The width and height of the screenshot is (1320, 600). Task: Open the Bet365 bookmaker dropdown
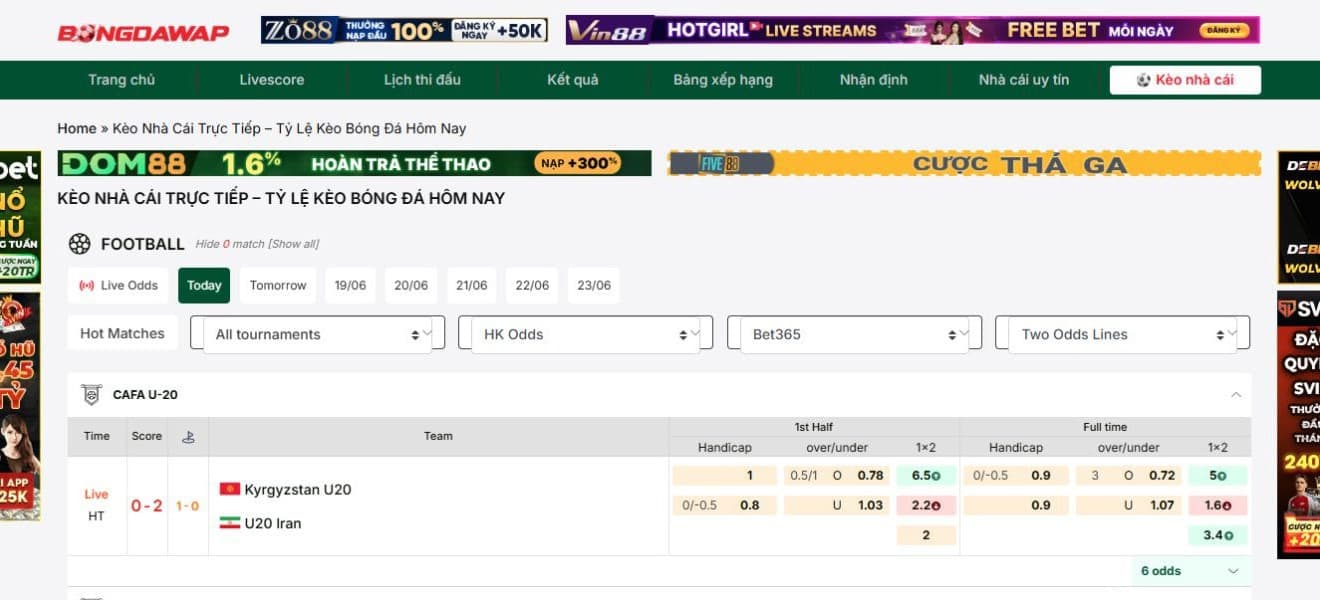[x=854, y=335]
